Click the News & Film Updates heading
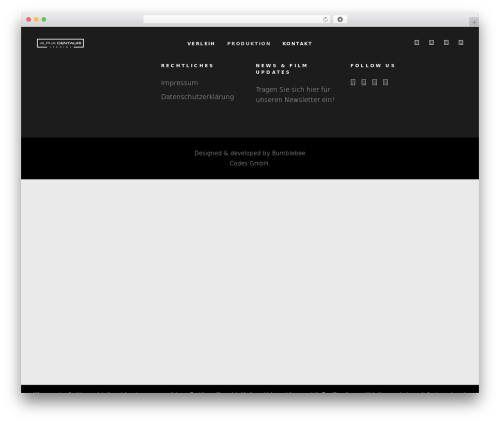 (282, 69)
